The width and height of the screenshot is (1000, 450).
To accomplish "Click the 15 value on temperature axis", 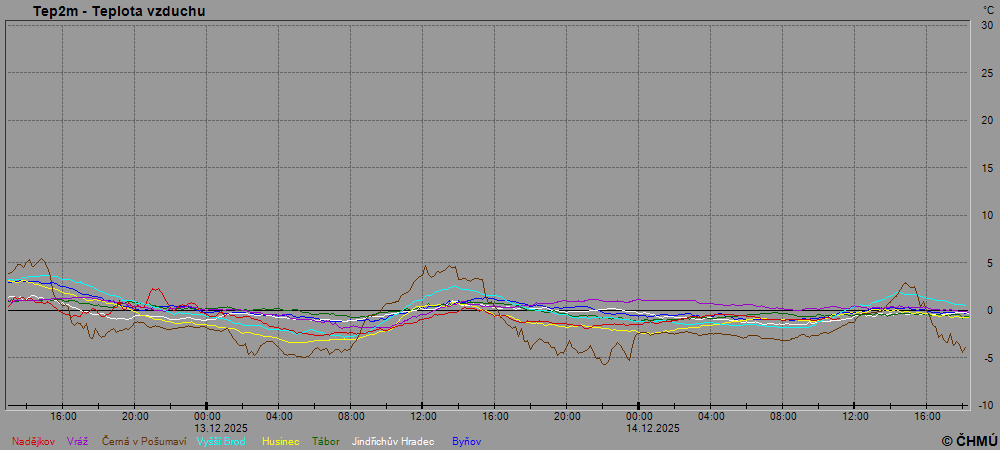I will (986, 168).
